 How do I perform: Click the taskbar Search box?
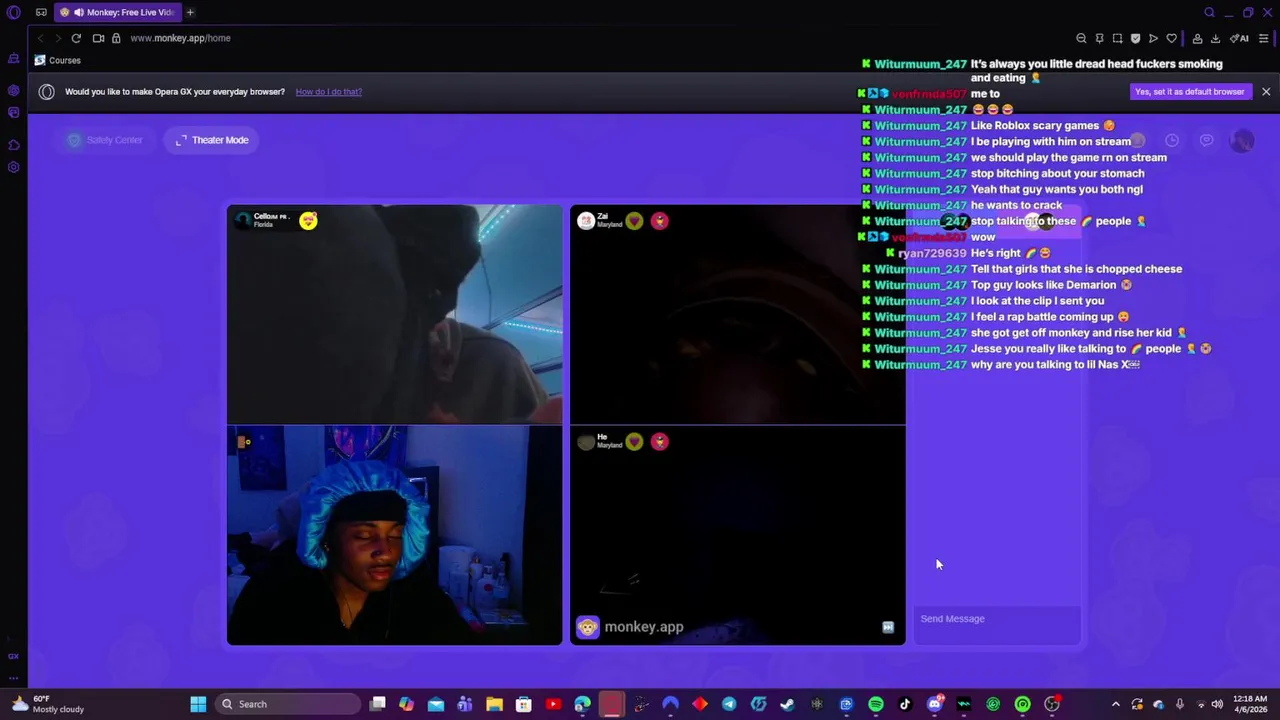288,704
